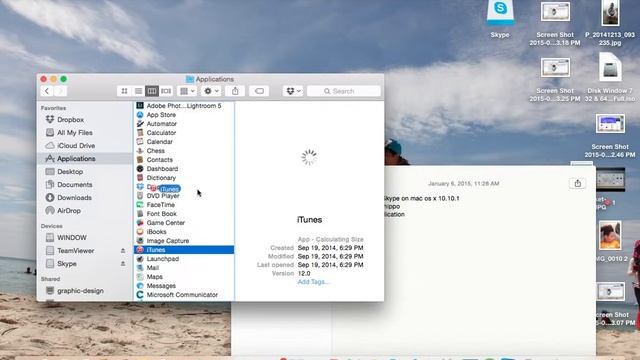The image size is (640, 360).
Task: Select the highlighted iTunes row
Action: tap(184, 250)
